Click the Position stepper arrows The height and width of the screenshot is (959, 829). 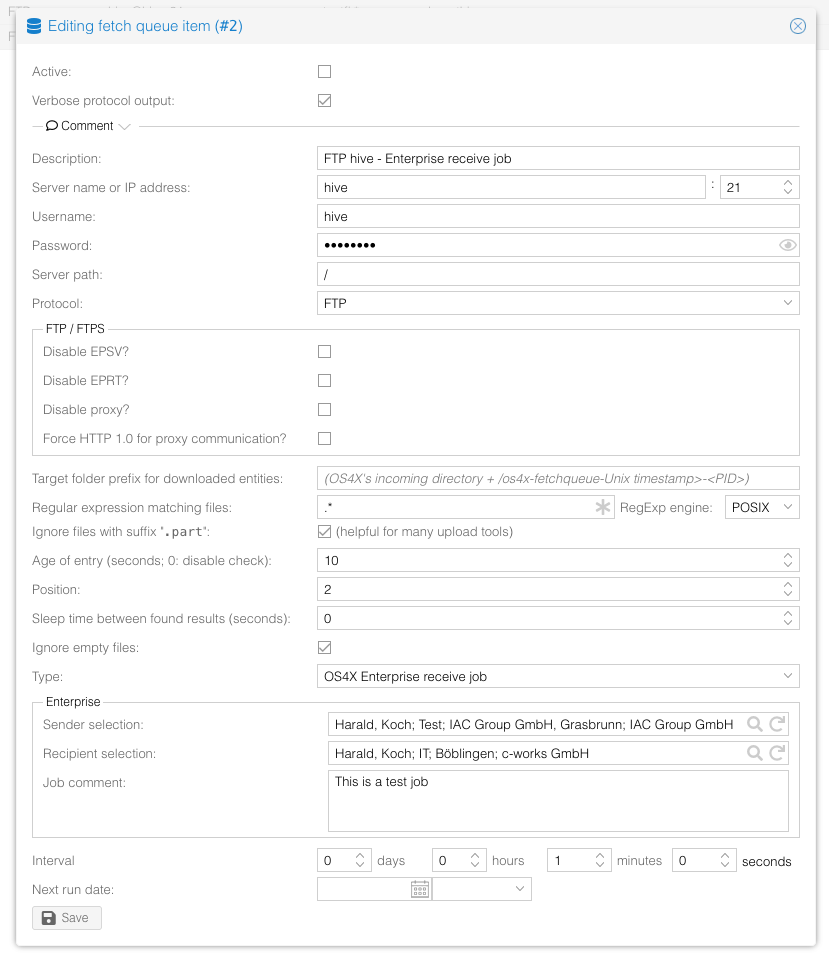coord(788,590)
